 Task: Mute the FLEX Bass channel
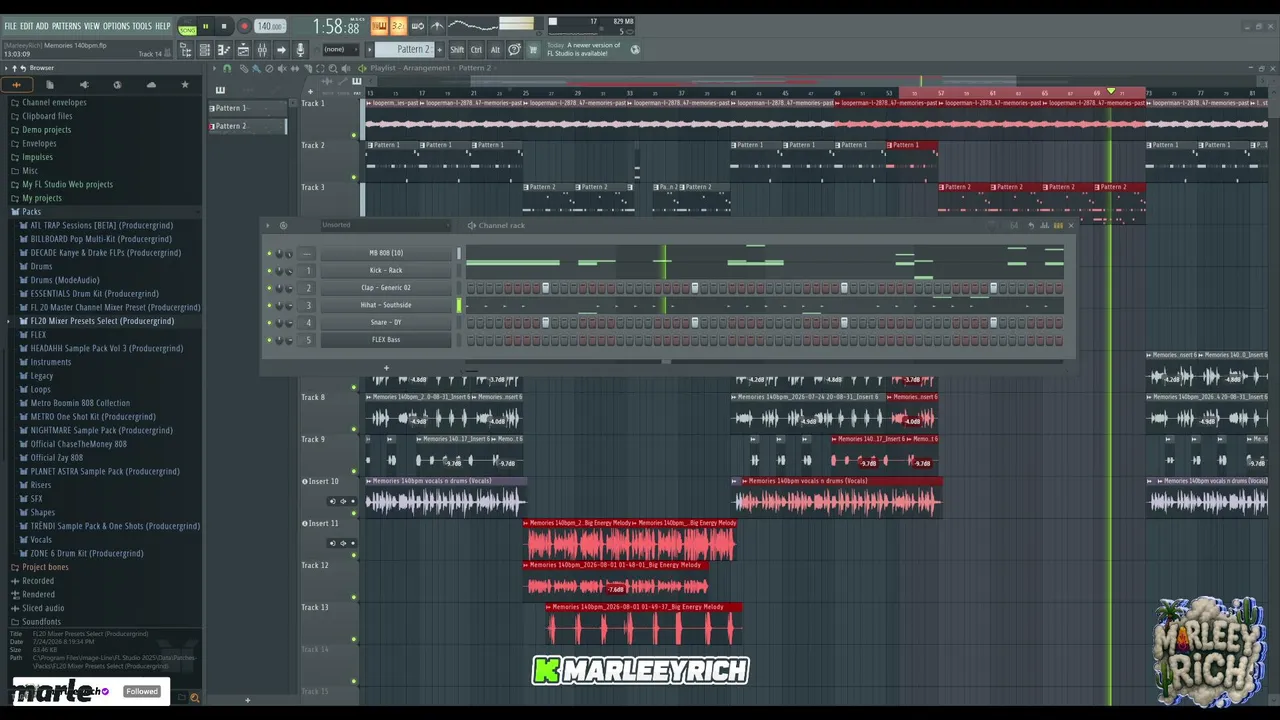click(x=269, y=340)
